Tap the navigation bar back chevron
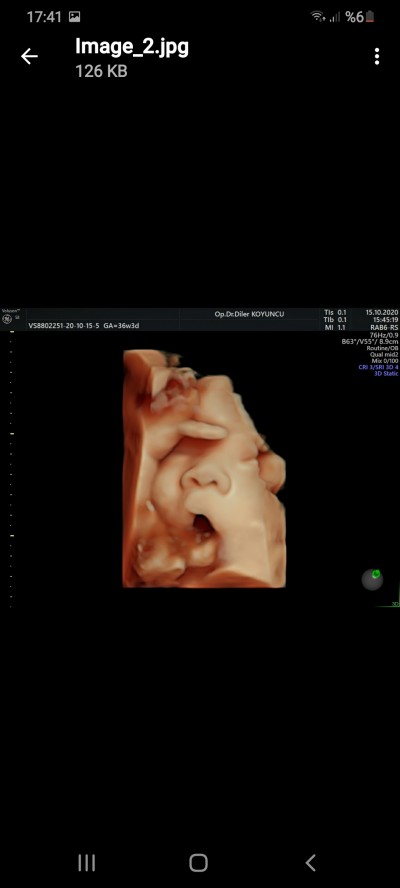This screenshot has width=400, height=888. tap(310, 863)
